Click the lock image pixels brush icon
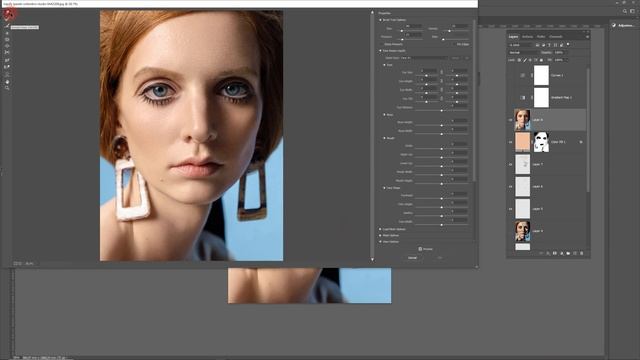This screenshot has width=640, height=360. (x=525, y=60)
